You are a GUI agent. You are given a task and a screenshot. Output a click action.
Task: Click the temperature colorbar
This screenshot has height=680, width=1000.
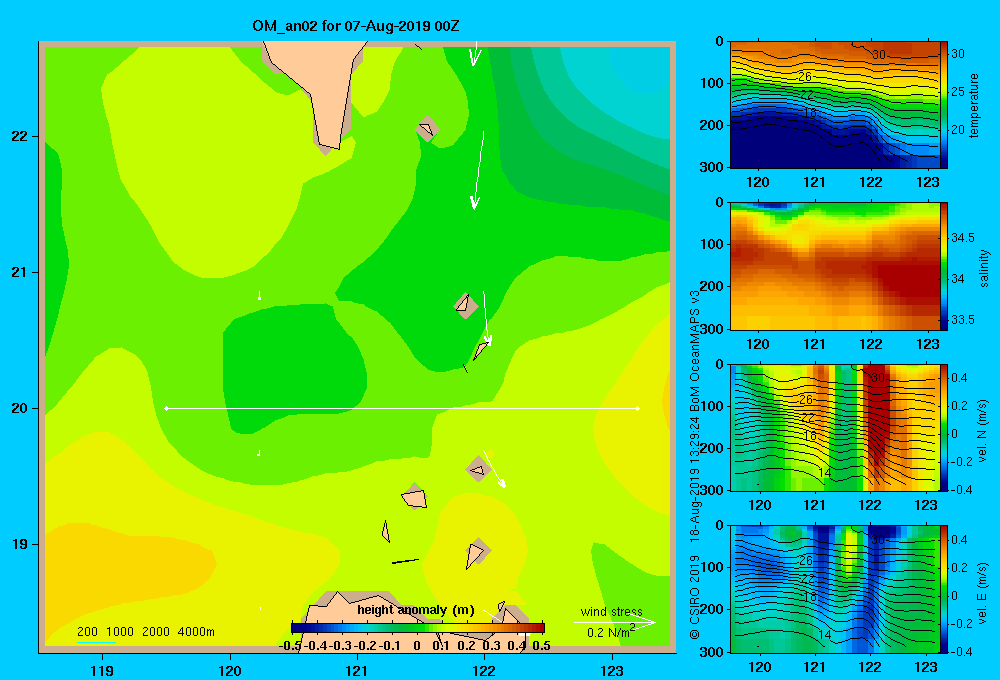[x=944, y=105]
